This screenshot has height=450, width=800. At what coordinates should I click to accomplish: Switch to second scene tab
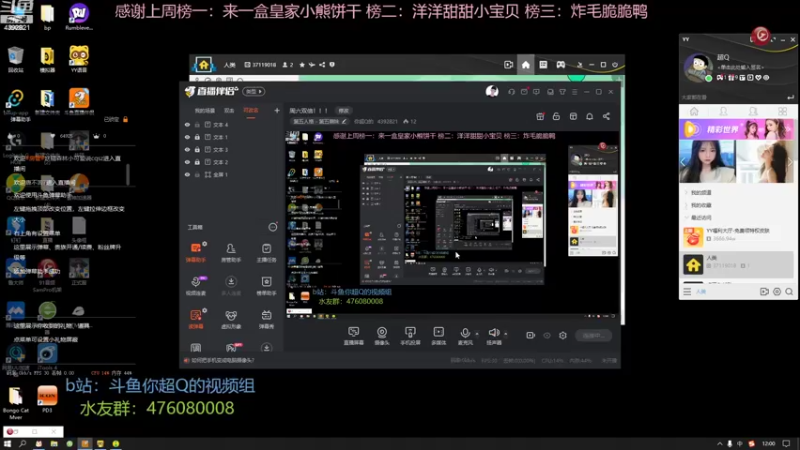click(229, 110)
